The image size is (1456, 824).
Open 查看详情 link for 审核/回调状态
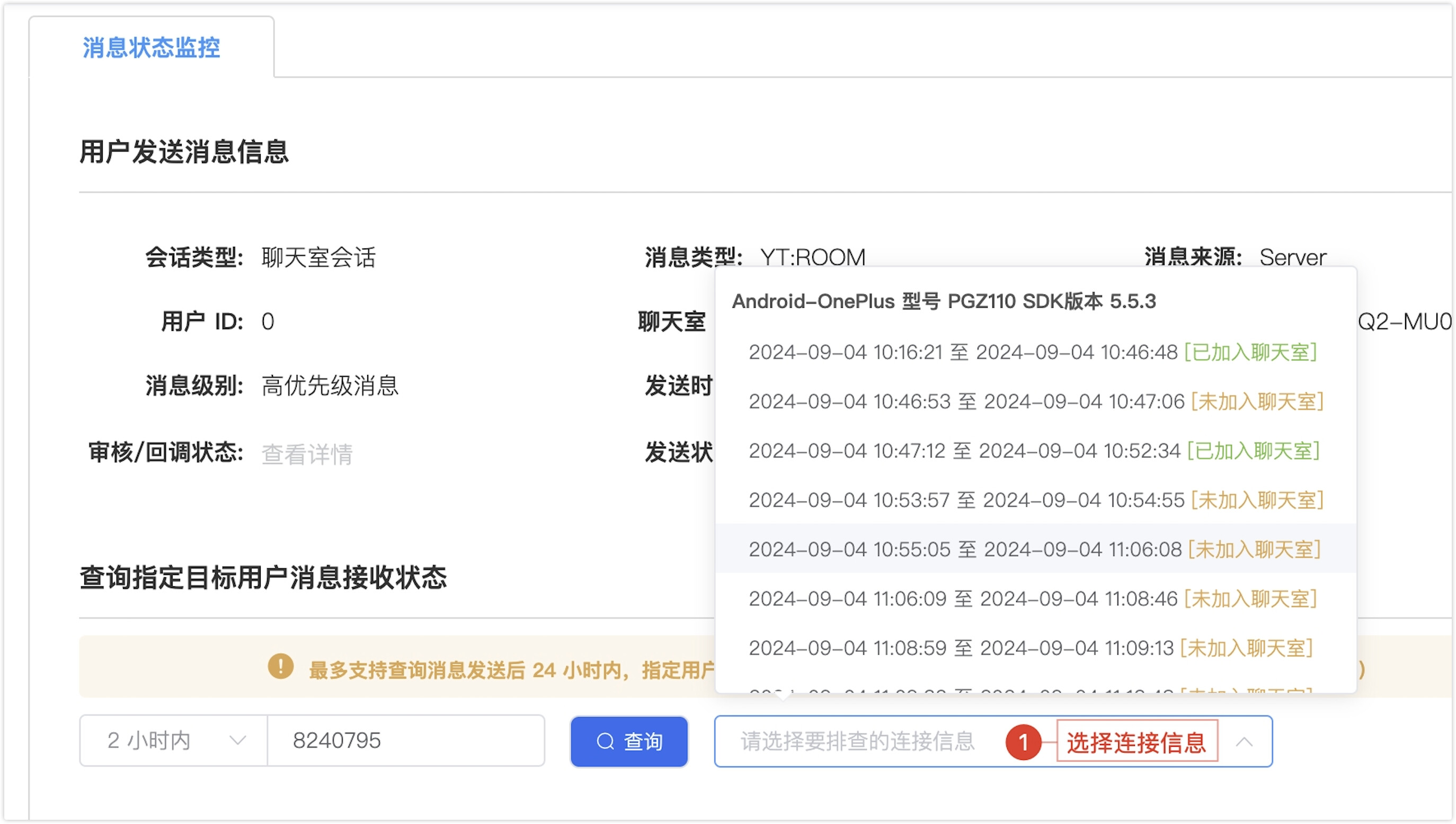click(307, 454)
